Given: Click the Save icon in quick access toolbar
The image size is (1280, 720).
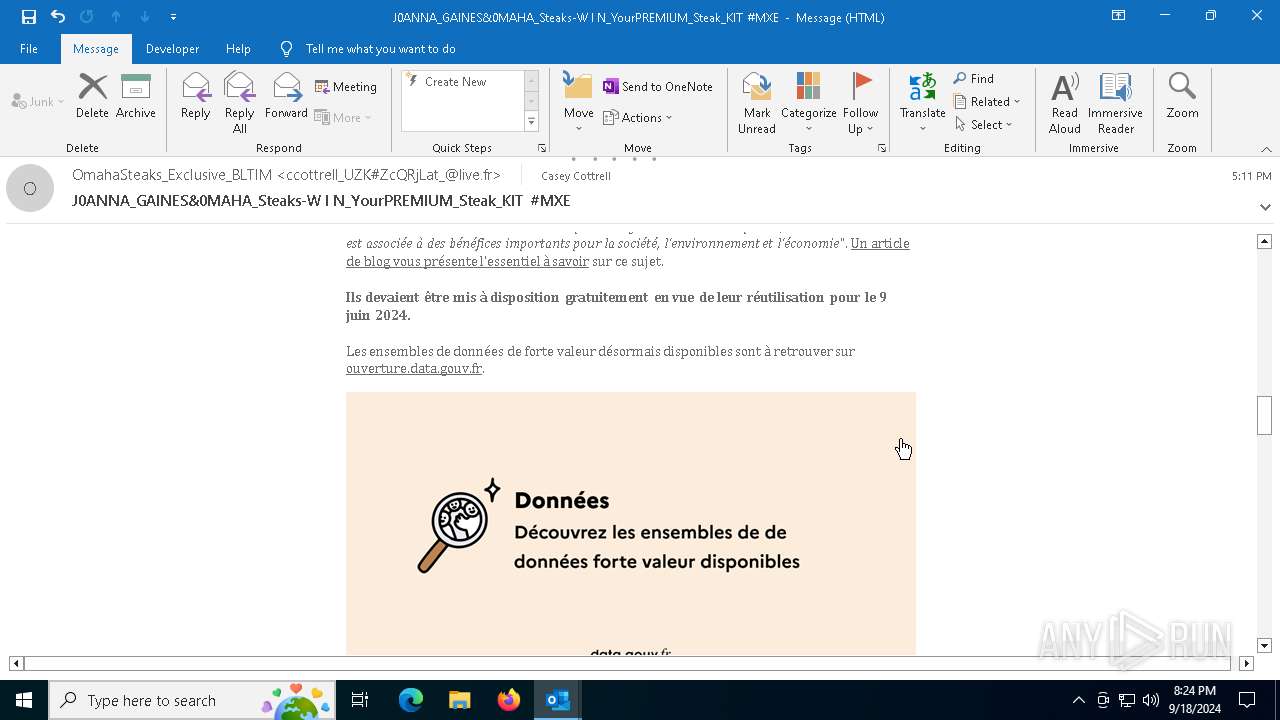Looking at the screenshot, I should pyautogui.click(x=29, y=16).
